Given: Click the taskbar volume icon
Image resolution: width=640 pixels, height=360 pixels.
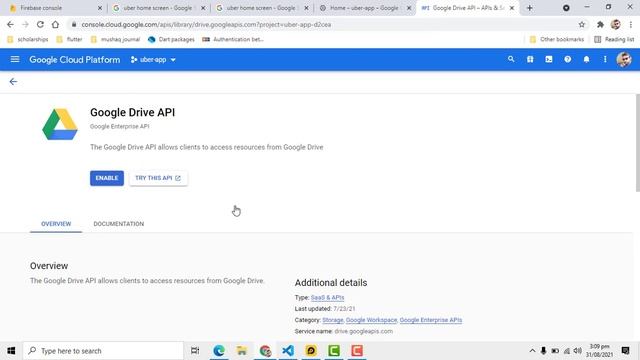Looking at the screenshot, I should pos(577,351).
